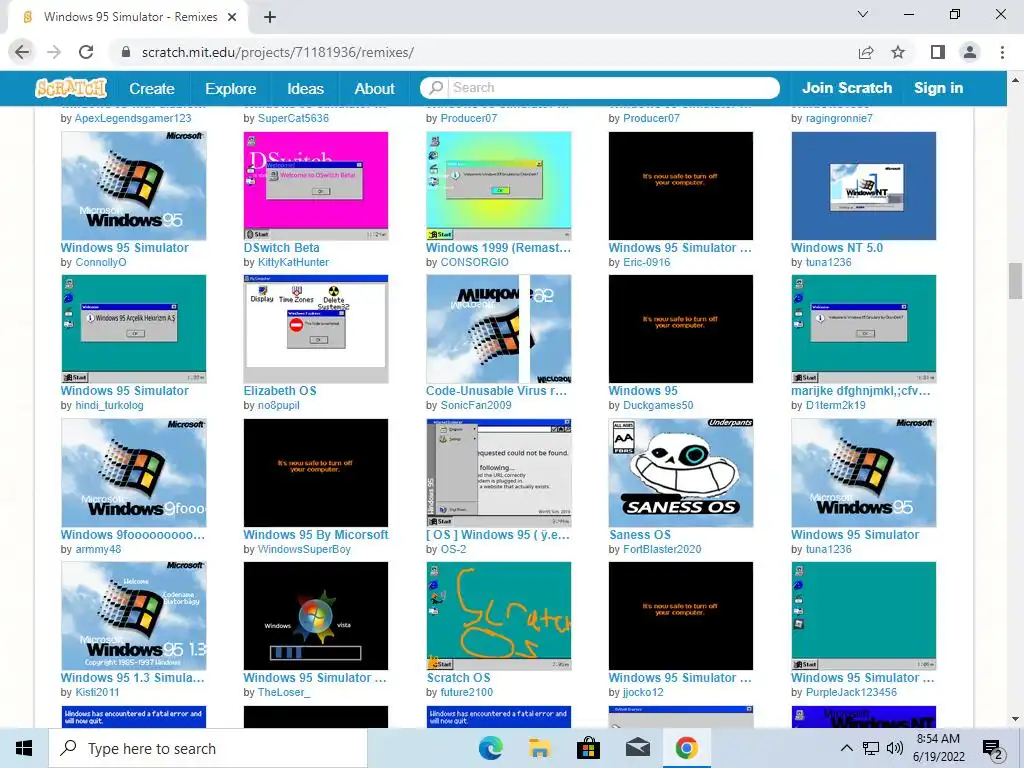Image resolution: width=1024 pixels, height=768 pixels.
Task: Open the DSwitch Beta project thumbnail
Action: pyautogui.click(x=316, y=186)
